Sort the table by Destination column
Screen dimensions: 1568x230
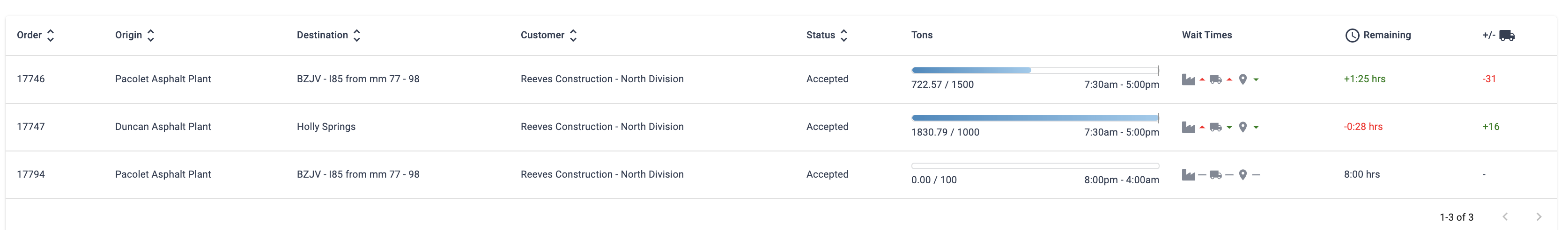point(357,35)
